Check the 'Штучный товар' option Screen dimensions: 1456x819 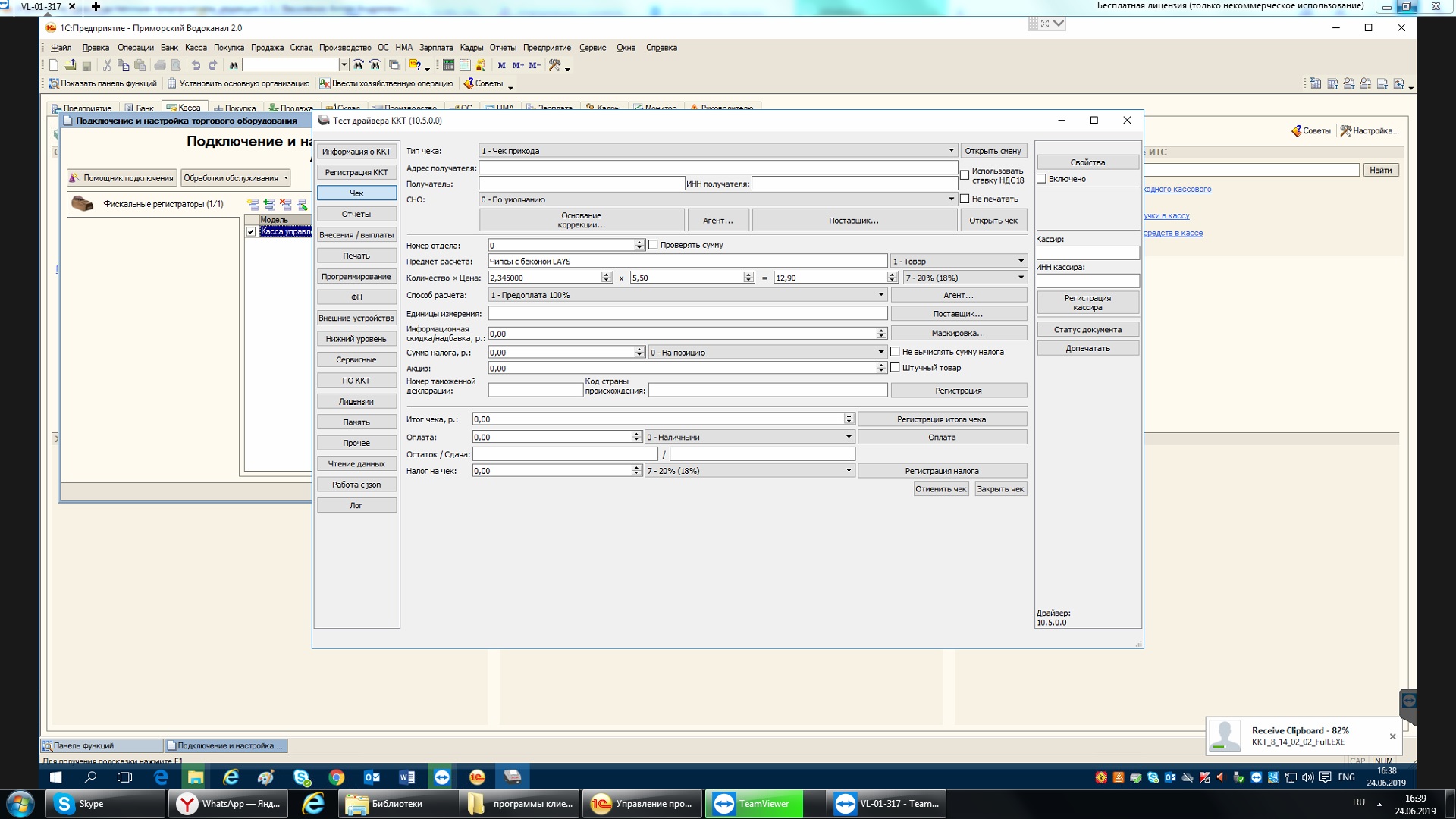[x=895, y=368]
